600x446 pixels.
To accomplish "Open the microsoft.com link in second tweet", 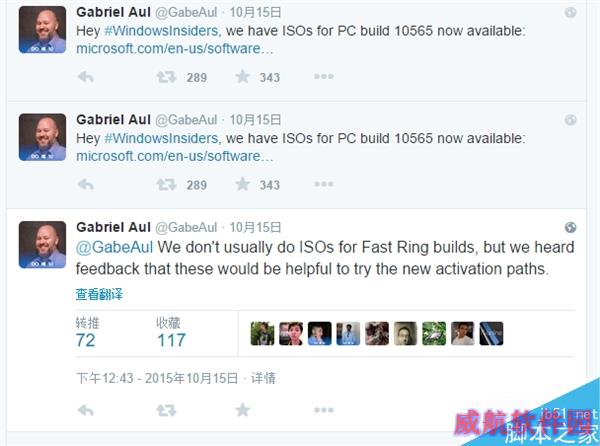I will [x=174, y=156].
